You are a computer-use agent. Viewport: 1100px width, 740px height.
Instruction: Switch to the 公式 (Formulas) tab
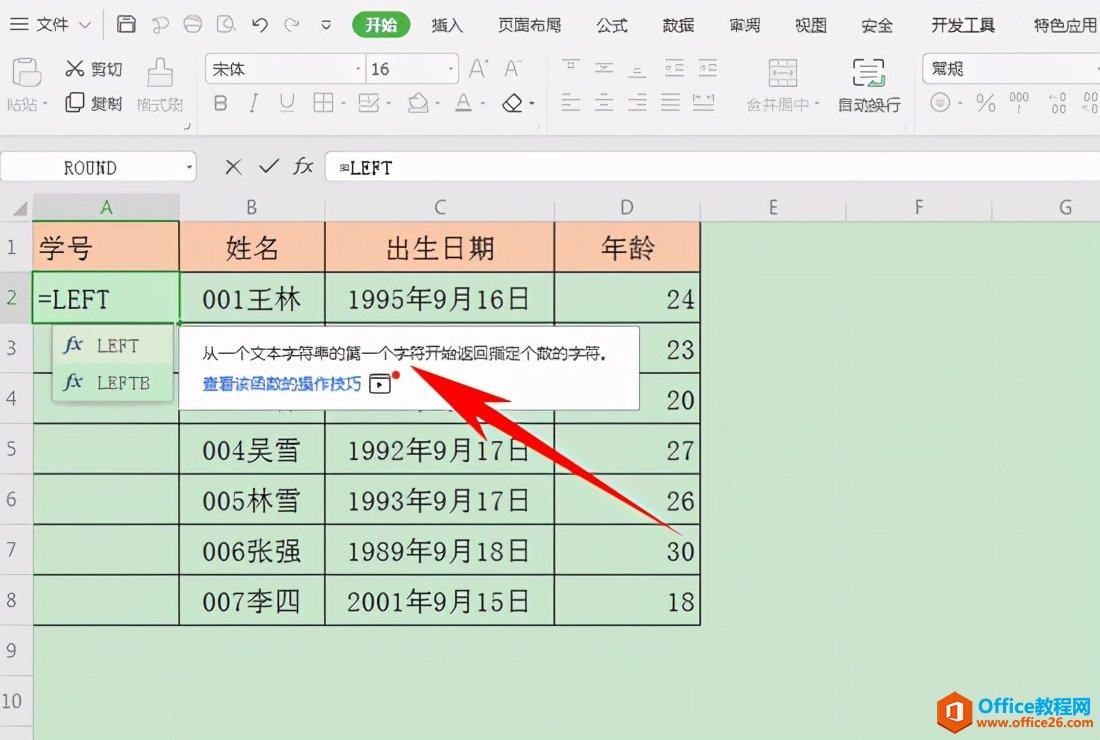pos(612,25)
